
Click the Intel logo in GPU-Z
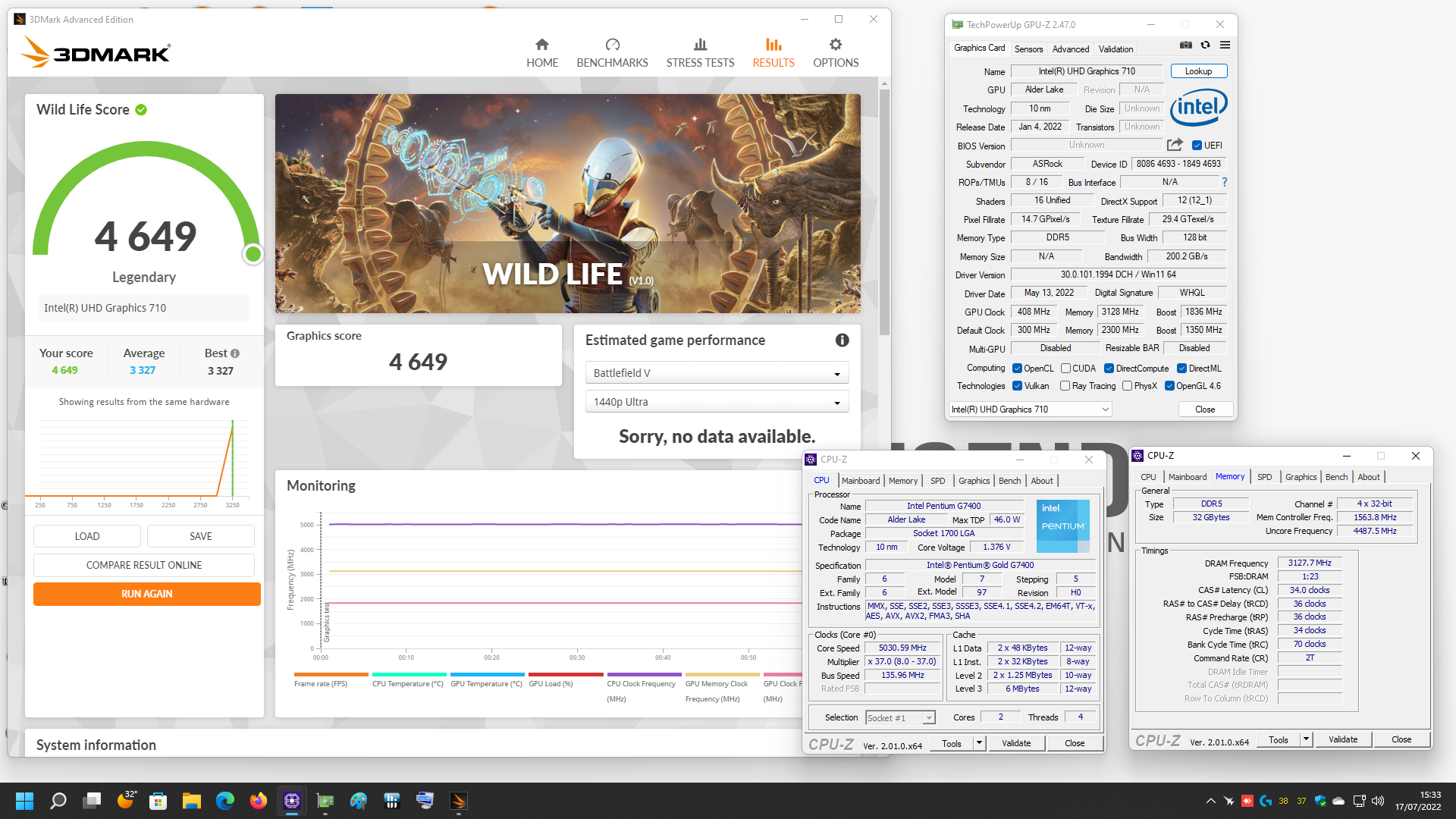1198,107
